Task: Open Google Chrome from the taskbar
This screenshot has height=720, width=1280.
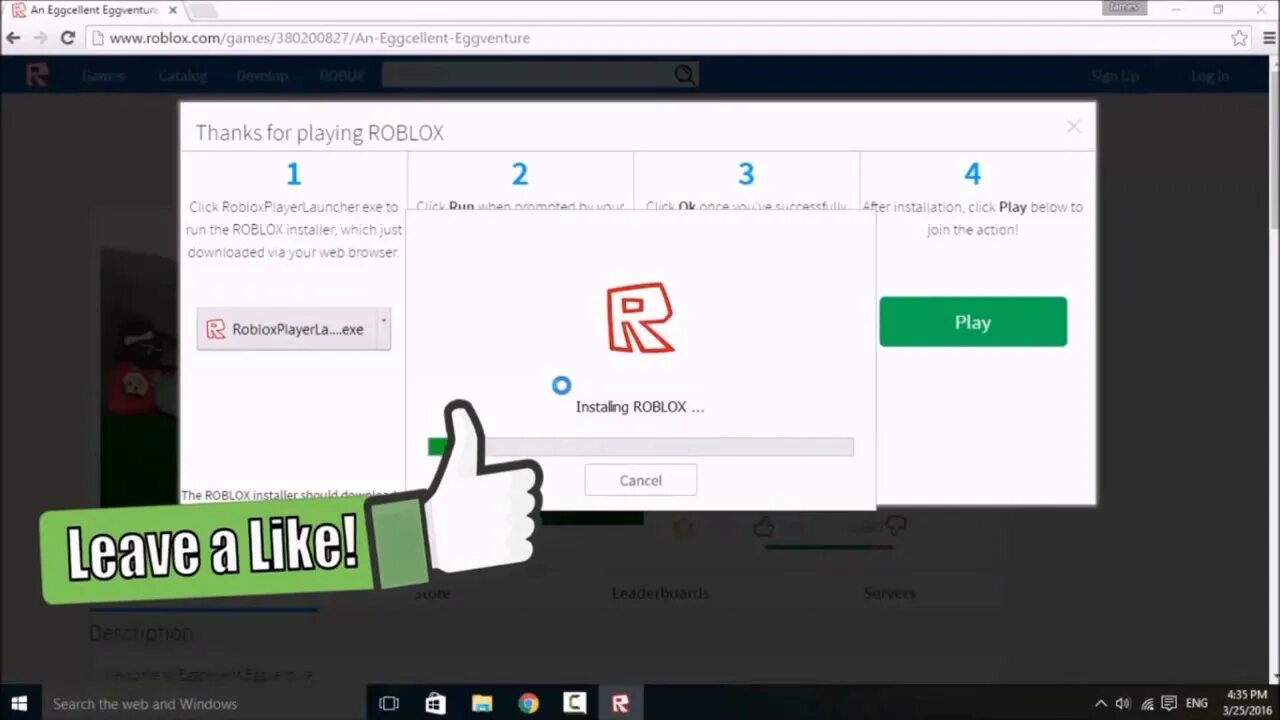Action: pyautogui.click(x=528, y=703)
